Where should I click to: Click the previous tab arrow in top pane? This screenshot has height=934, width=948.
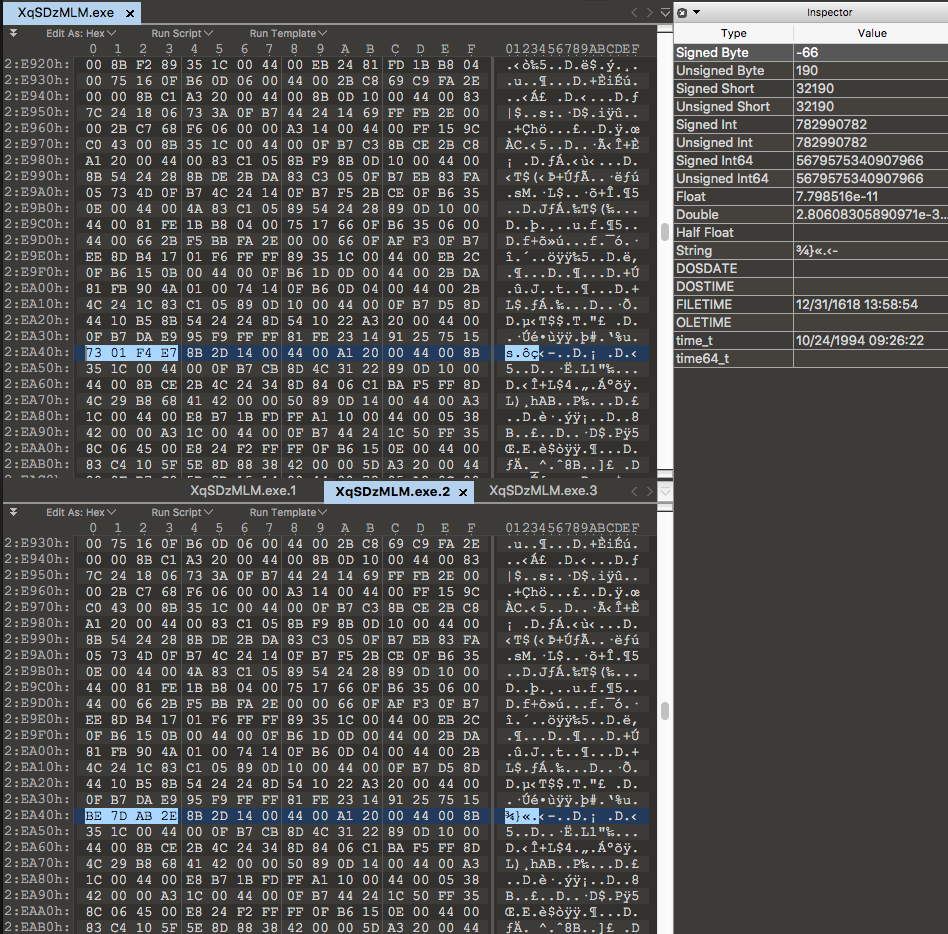[634, 13]
